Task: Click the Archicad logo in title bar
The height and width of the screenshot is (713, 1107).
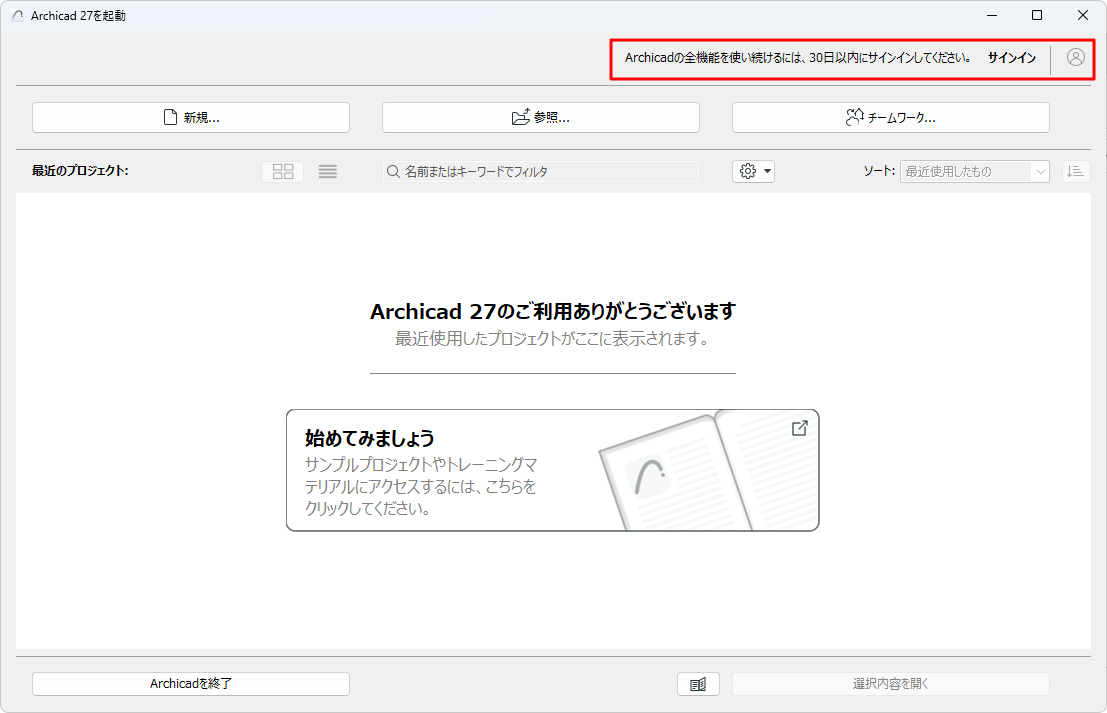Action: [x=18, y=16]
